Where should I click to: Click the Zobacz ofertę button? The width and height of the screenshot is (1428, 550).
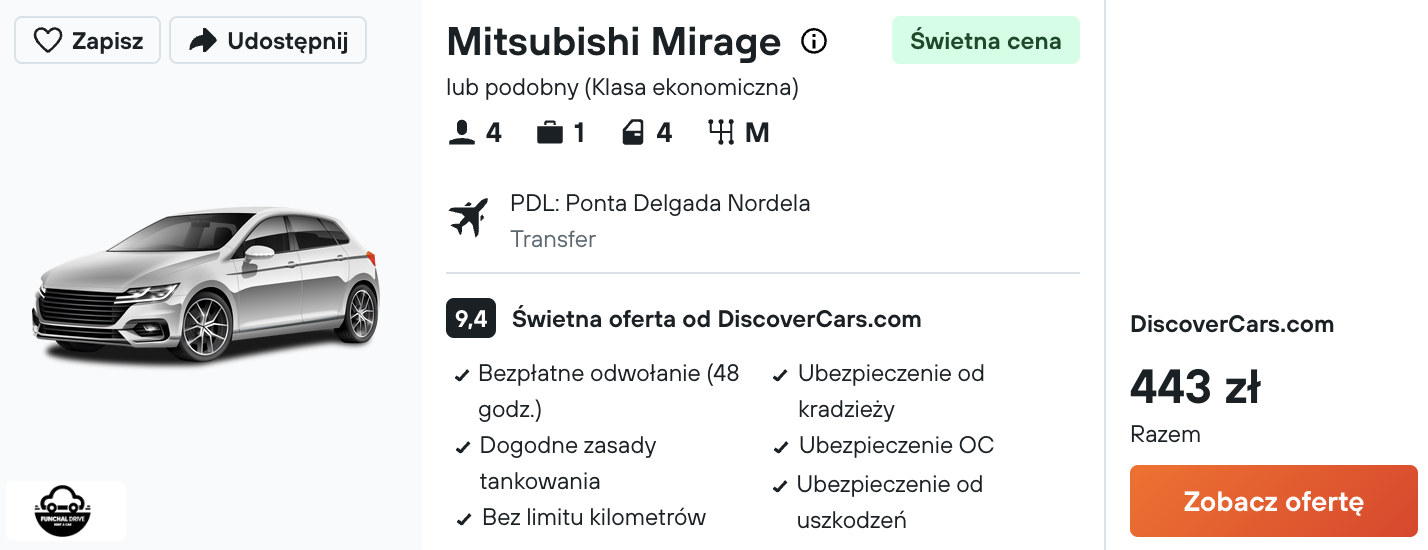click(x=1274, y=501)
